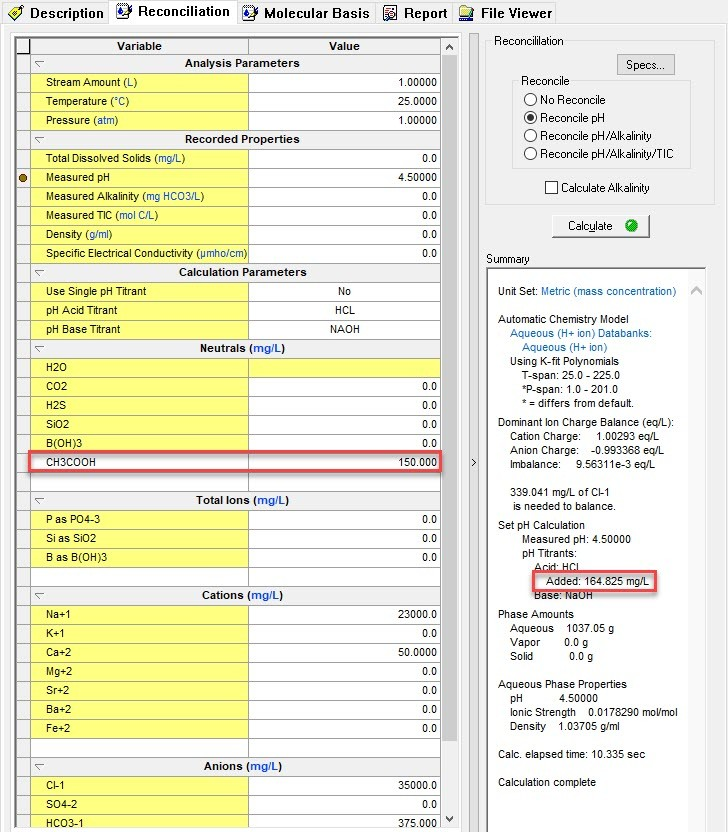Open the Specs... dialog button
The image size is (728, 832).
point(645,65)
